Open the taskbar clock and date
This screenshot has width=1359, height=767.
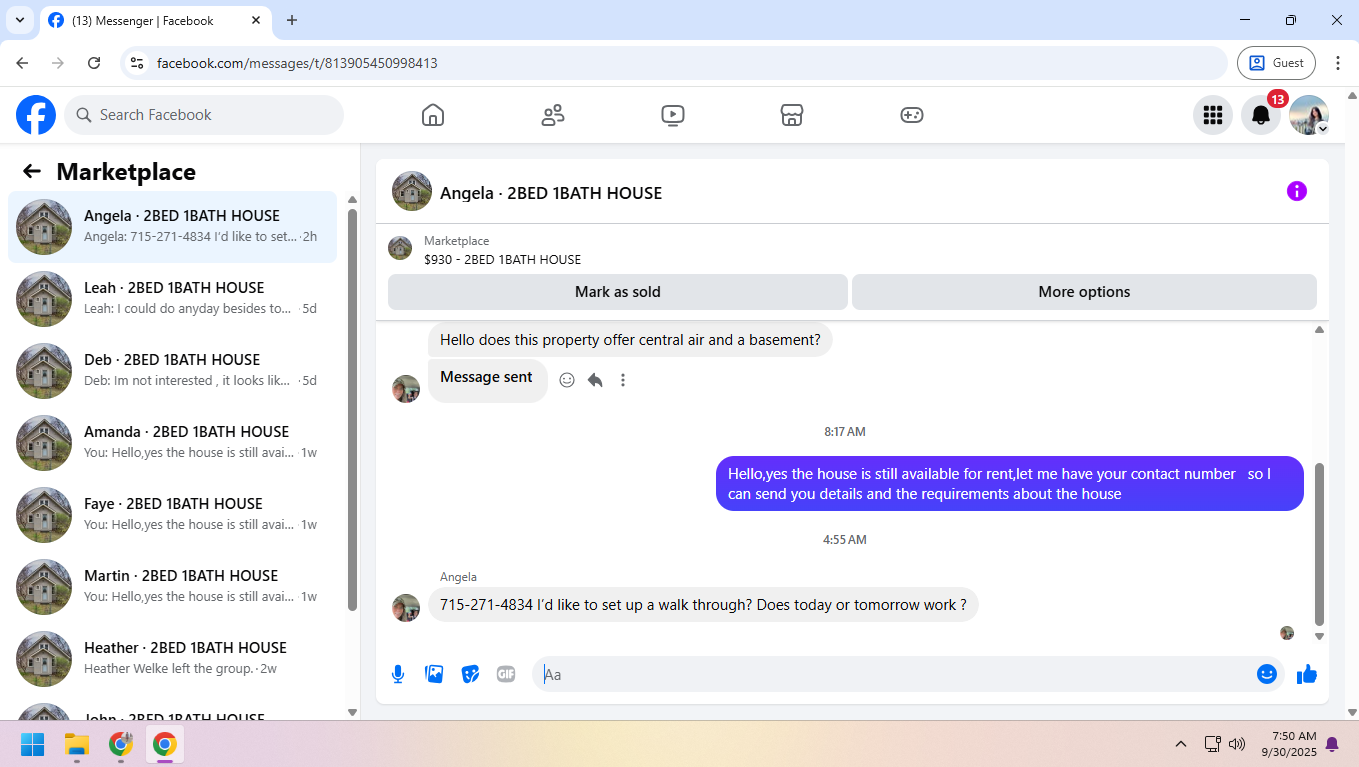[x=1287, y=744]
